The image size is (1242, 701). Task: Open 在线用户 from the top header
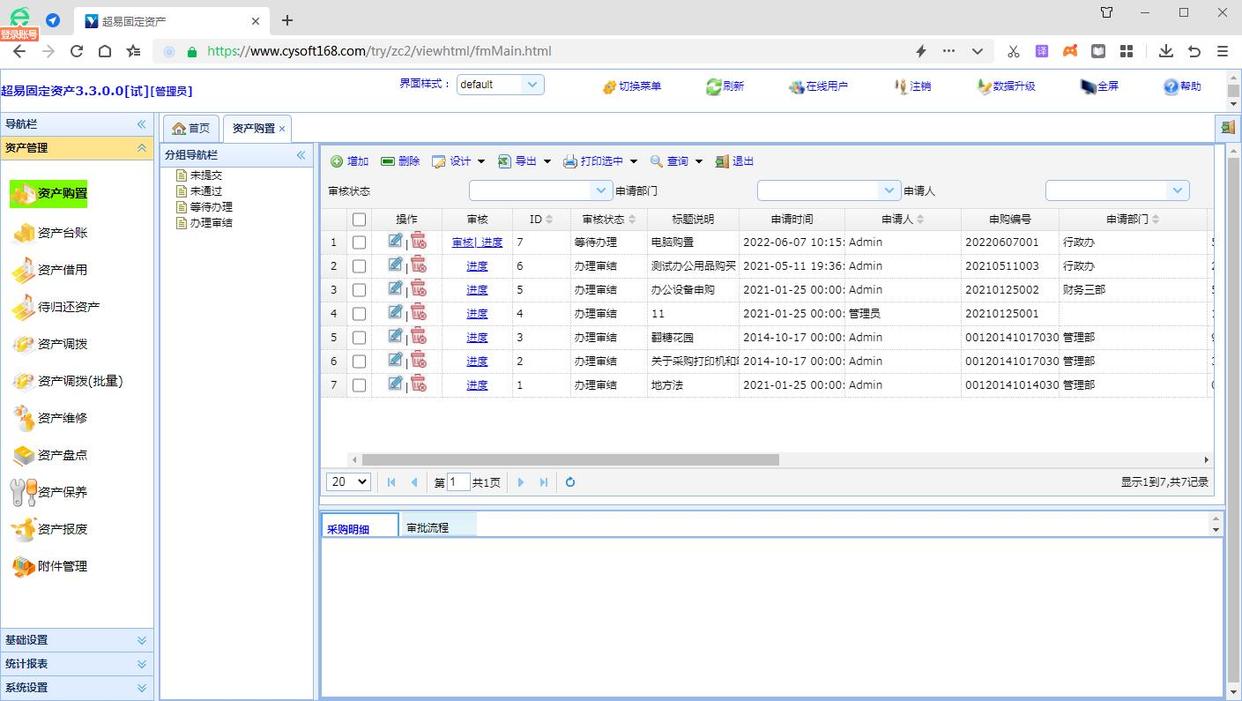(817, 87)
